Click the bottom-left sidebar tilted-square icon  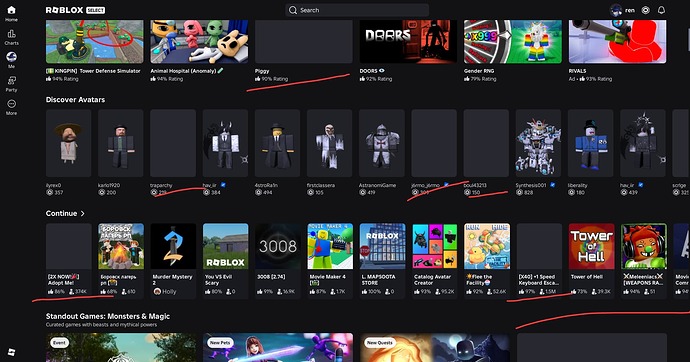click(11, 352)
